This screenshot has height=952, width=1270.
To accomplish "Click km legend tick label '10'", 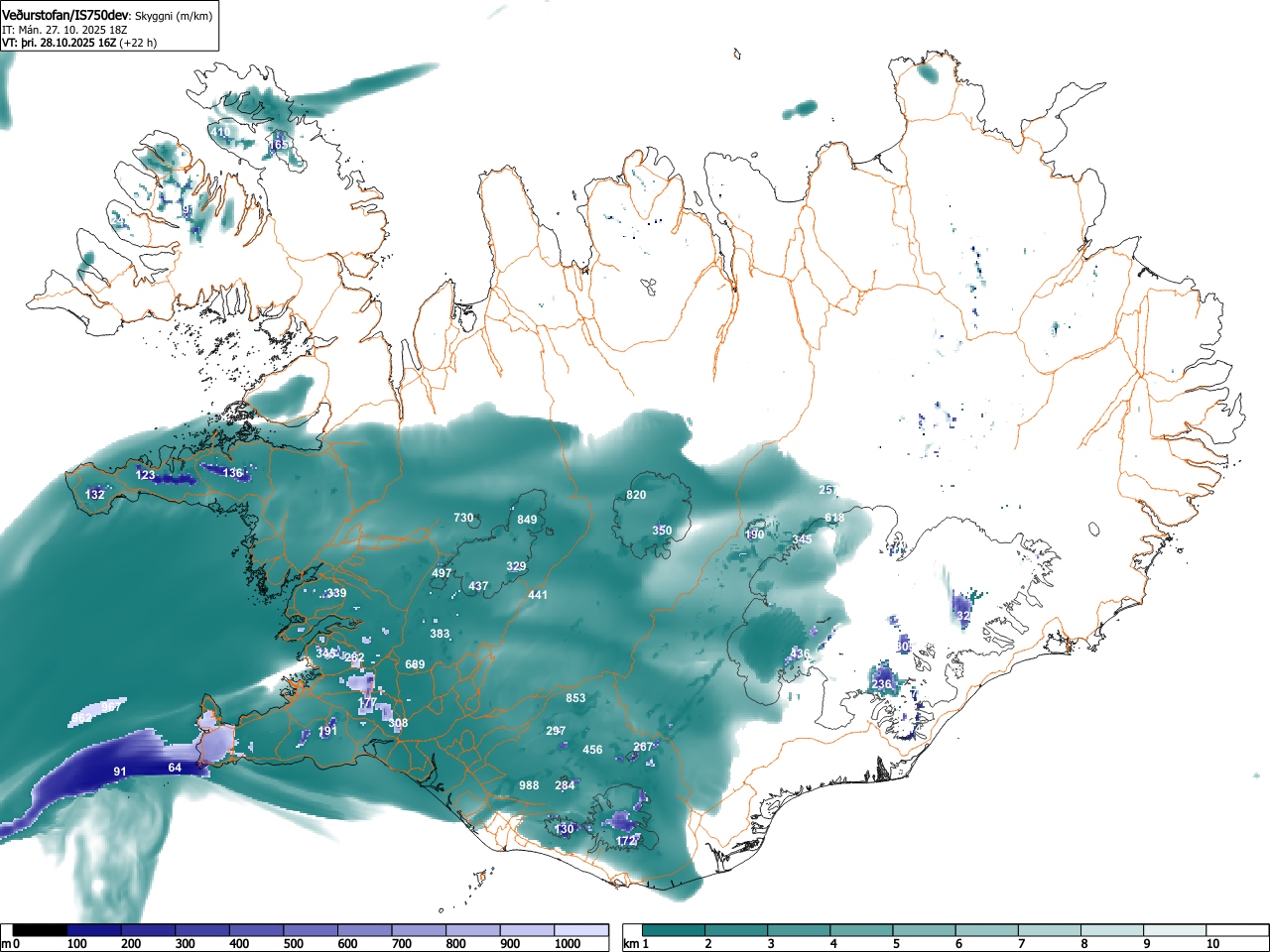I will pyautogui.click(x=1212, y=944).
